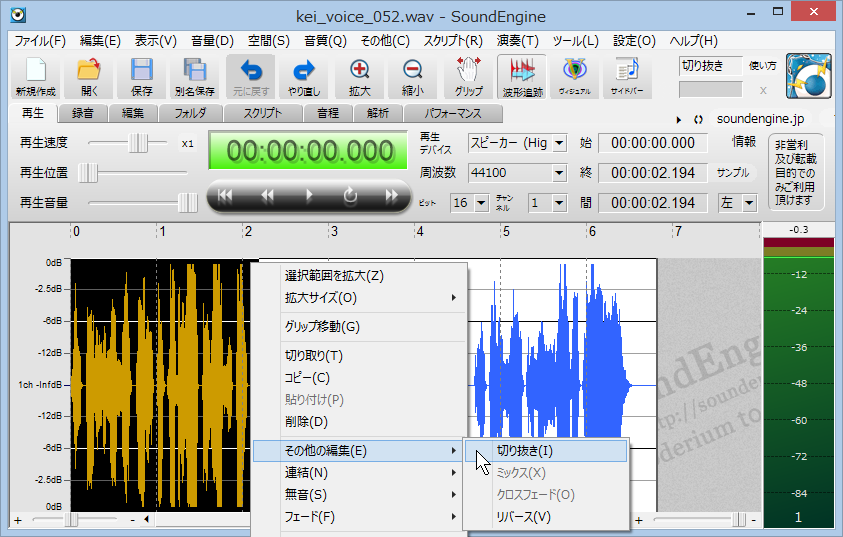The image size is (843, 537).
Task: Click the 新規作成 new file icon
Action: 35,76
